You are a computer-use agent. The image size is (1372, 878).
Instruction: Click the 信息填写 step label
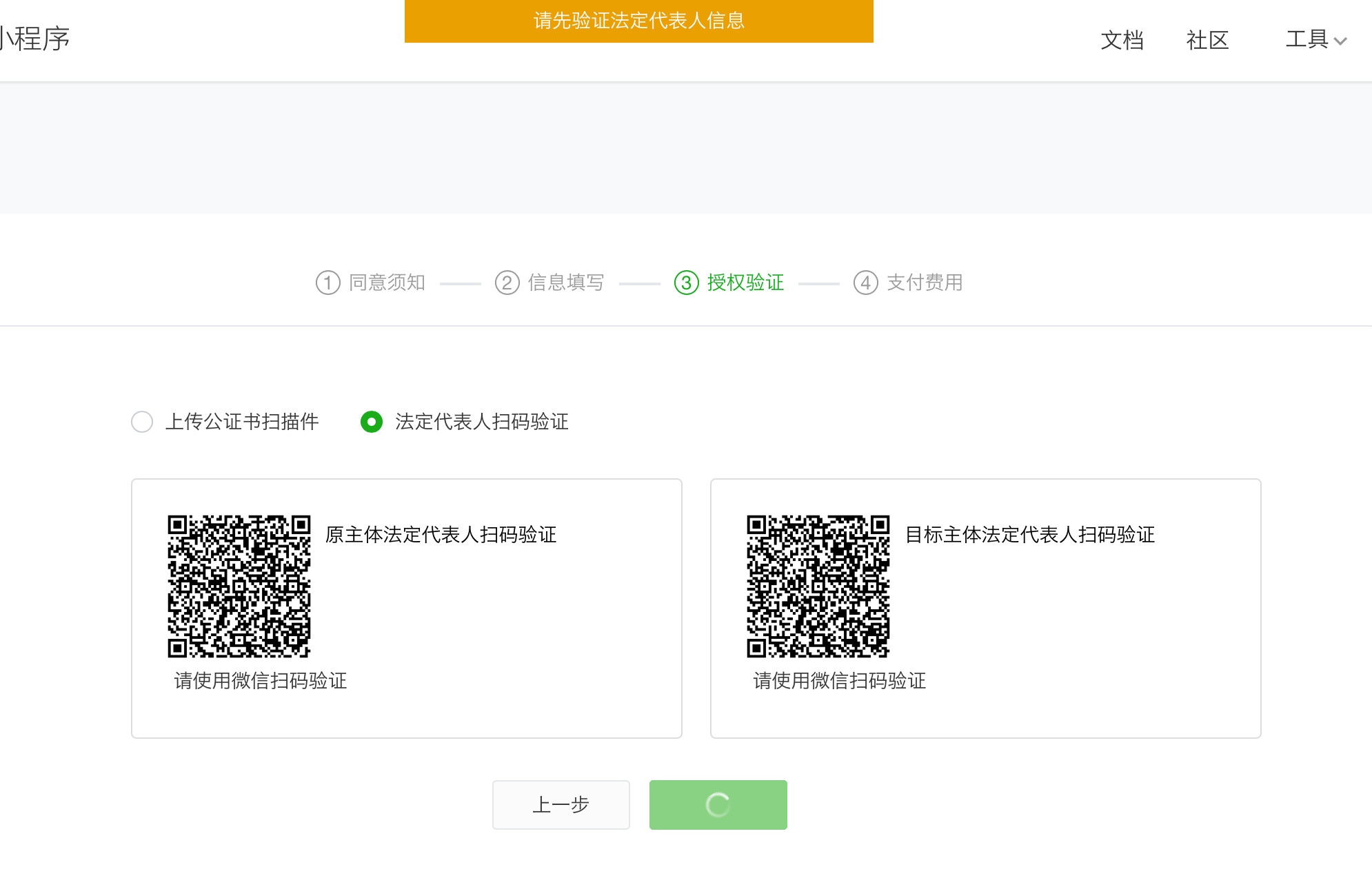(566, 283)
